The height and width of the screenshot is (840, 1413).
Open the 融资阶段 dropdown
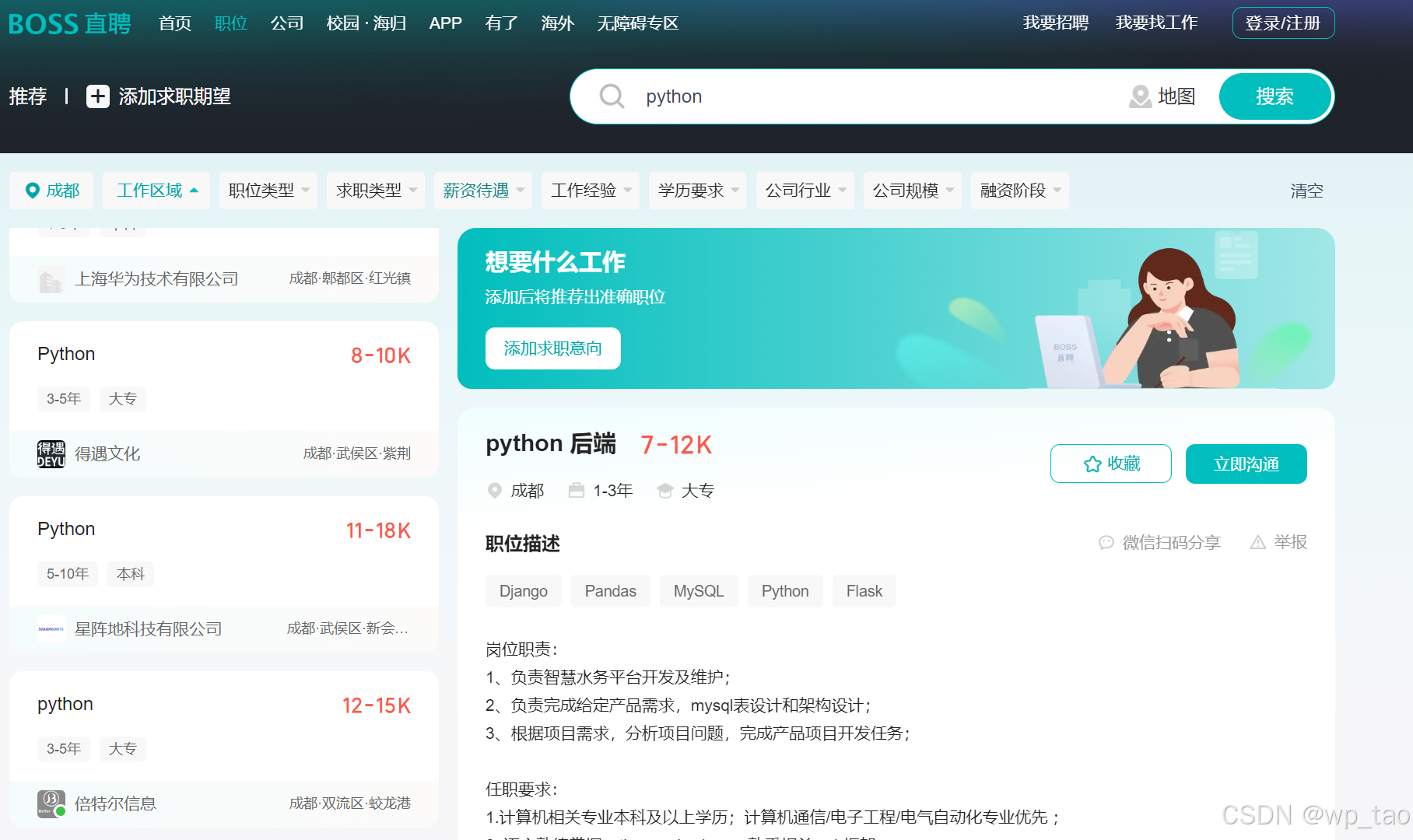tap(1020, 191)
